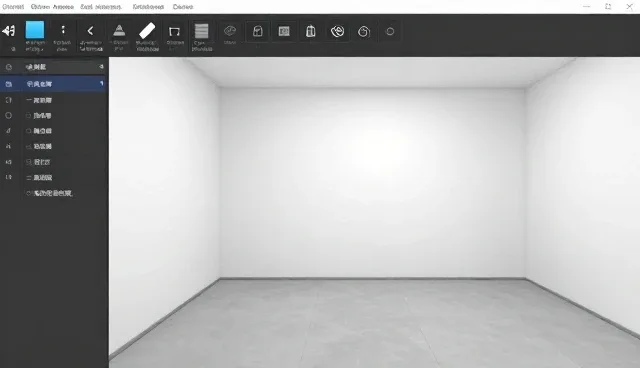Click the framed-picture toolbar icon
Image resolution: width=640 pixels, height=368 pixels.
(x=284, y=31)
